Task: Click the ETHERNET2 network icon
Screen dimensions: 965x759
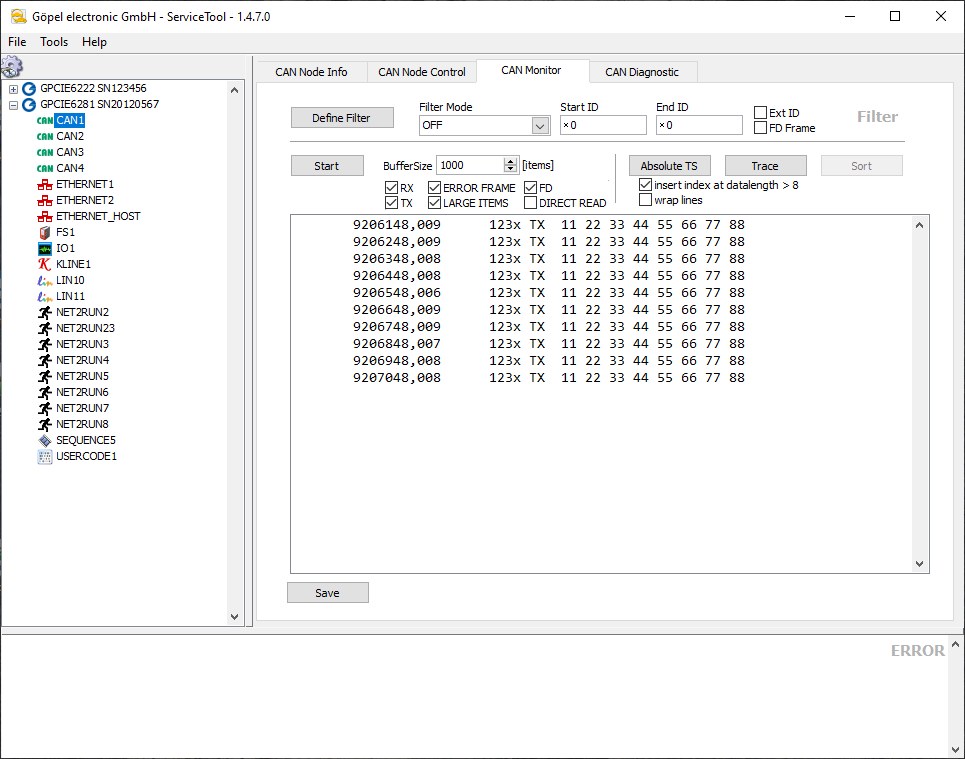Action: [45, 201]
